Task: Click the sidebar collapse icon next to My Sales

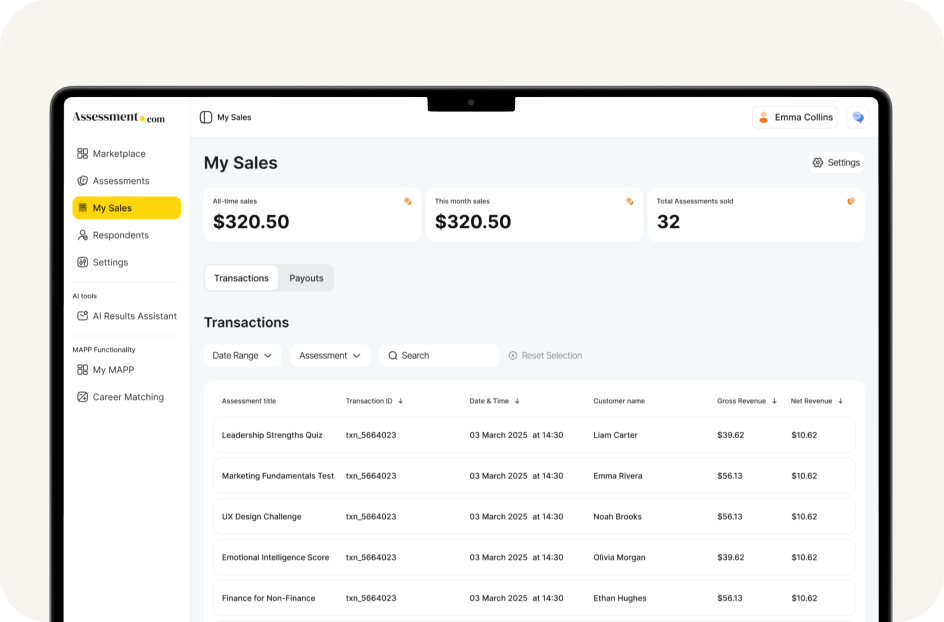Action: pyautogui.click(x=204, y=117)
